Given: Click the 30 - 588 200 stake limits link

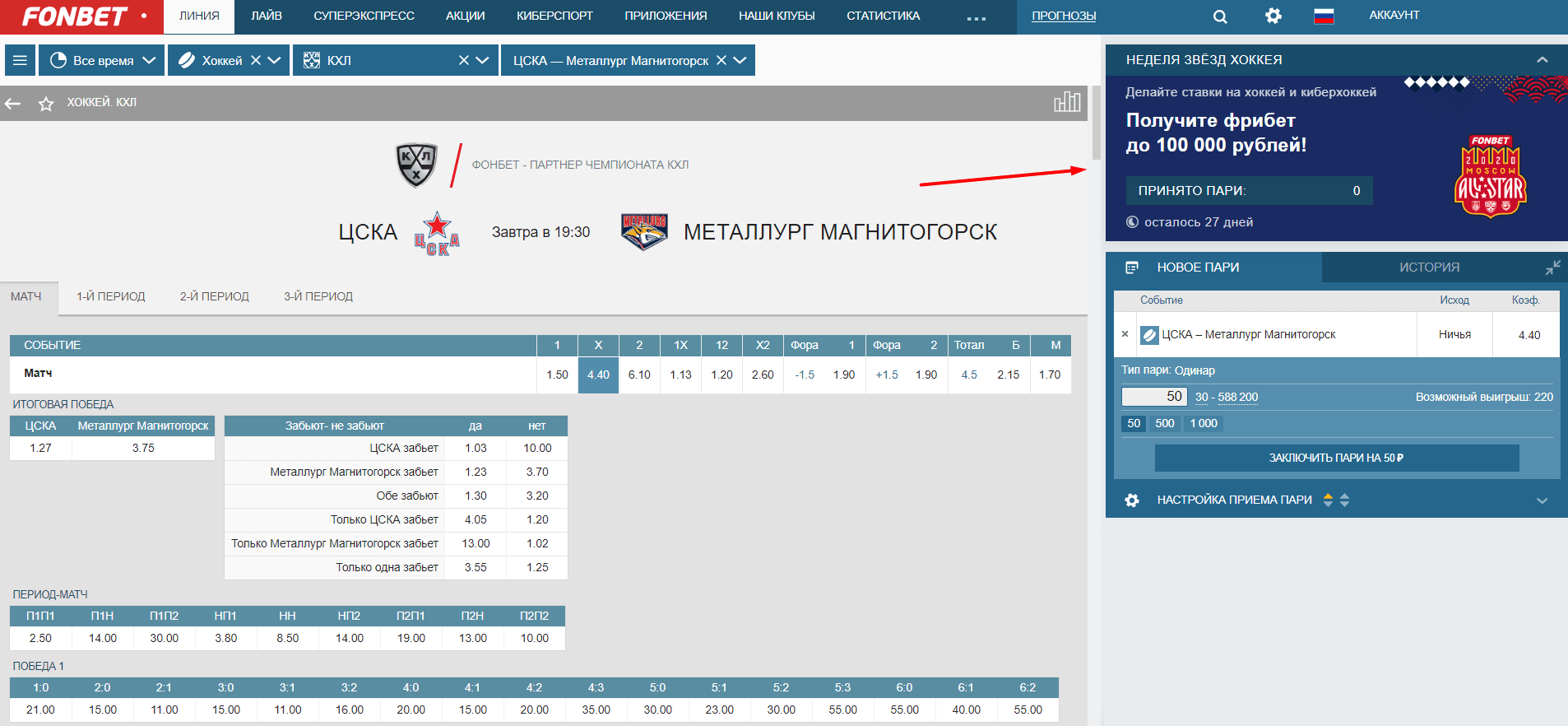Looking at the screenshot, I should click(1227, 397).
